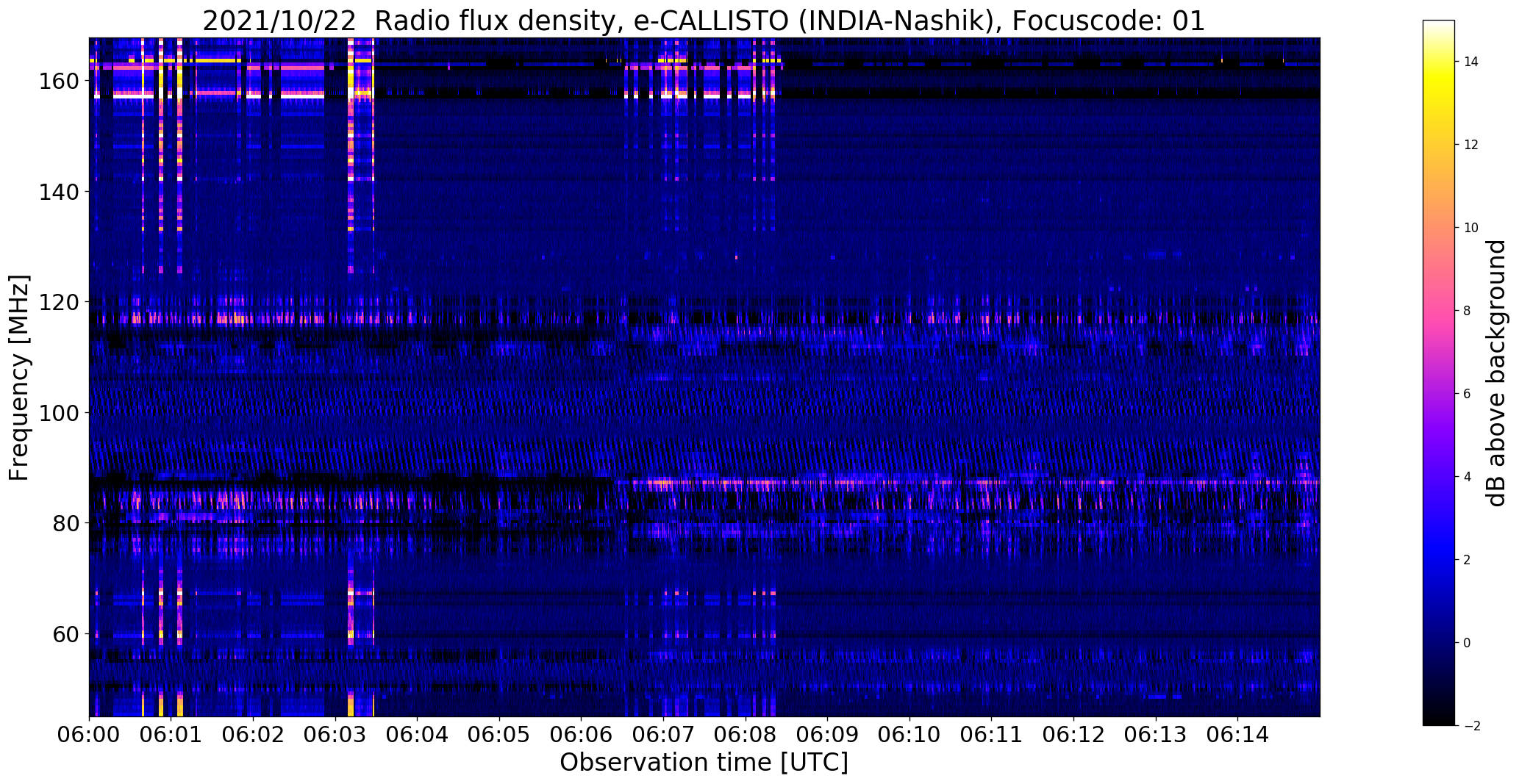Click the 06:11 time tick label
The image size is (1519, 784).
pos(992,735)
